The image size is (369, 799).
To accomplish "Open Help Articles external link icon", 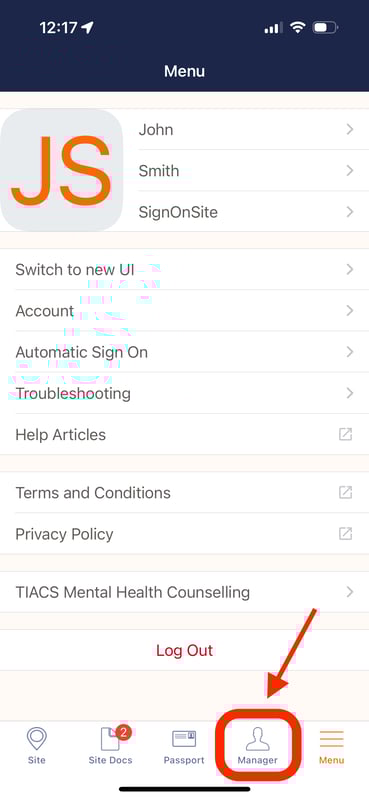I will pos(346,434).
